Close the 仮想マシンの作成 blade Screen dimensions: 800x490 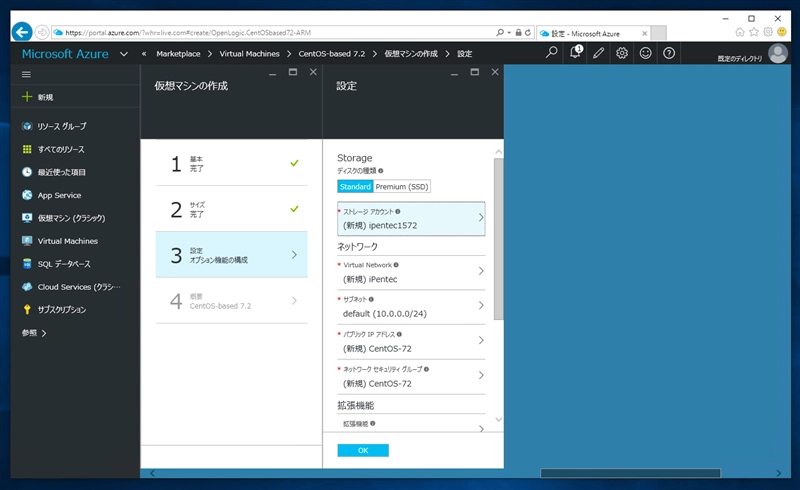coord(313,72)
